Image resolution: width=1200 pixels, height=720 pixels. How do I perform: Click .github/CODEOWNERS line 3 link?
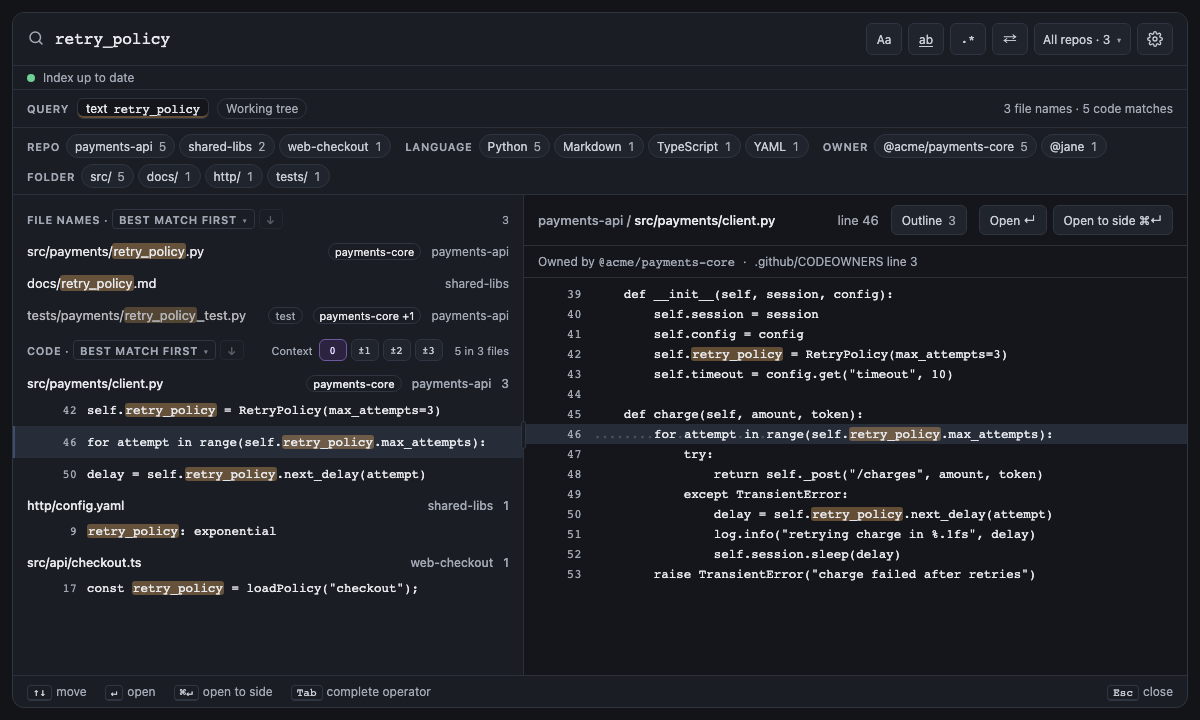836,262
